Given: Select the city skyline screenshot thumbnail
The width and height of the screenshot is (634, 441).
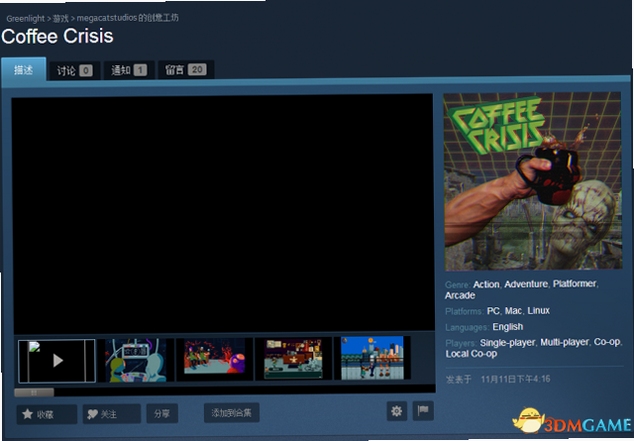Looking at the screenshot, I should coord(372,358).
